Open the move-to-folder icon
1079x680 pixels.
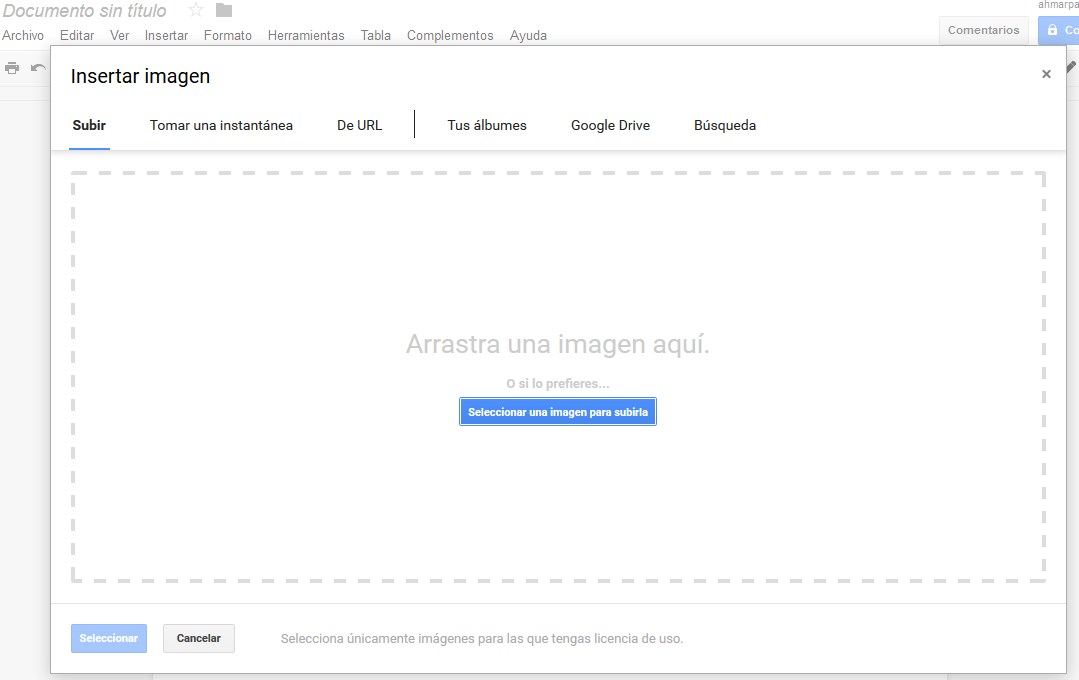tap(222, 10)
